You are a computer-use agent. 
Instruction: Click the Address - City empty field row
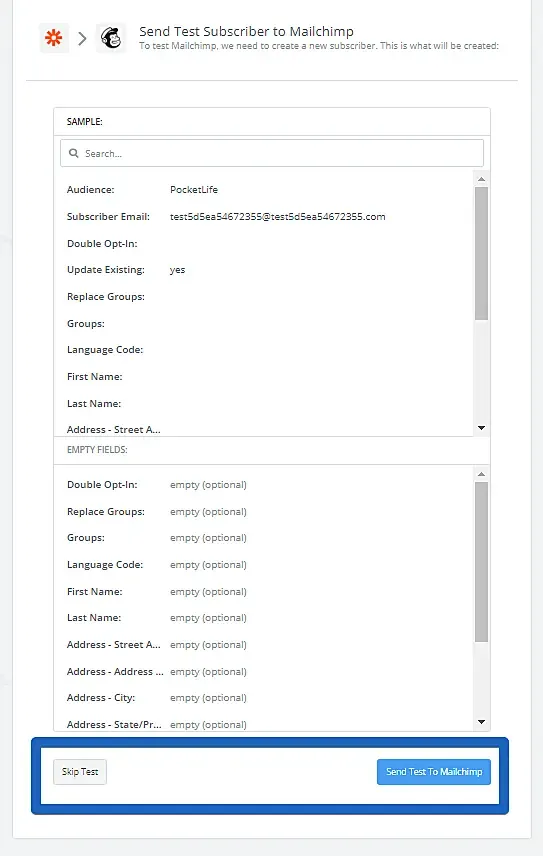click(x=264, y=698)
